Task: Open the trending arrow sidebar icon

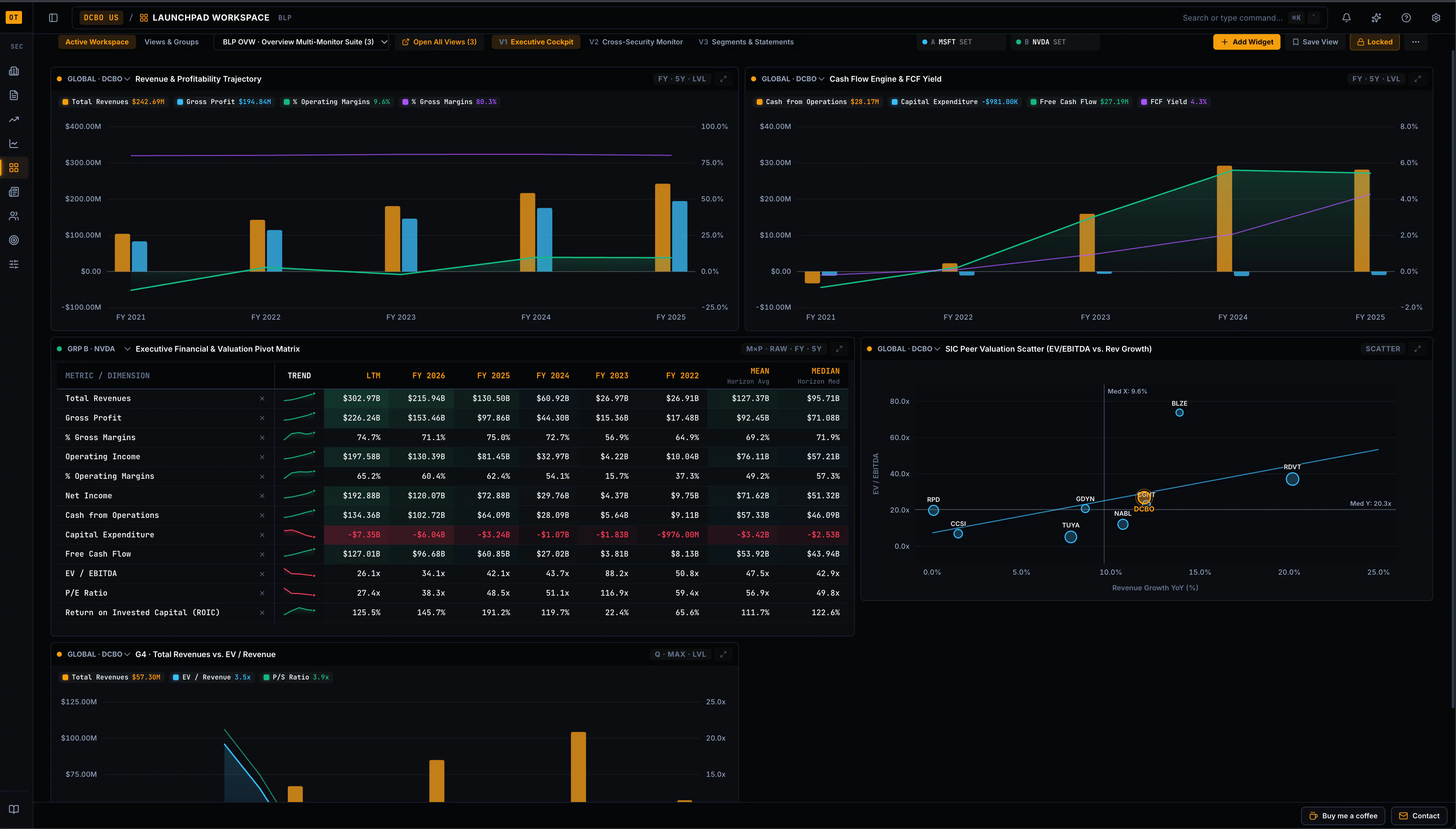Action: pyautogui.click(x=14, y=120)
